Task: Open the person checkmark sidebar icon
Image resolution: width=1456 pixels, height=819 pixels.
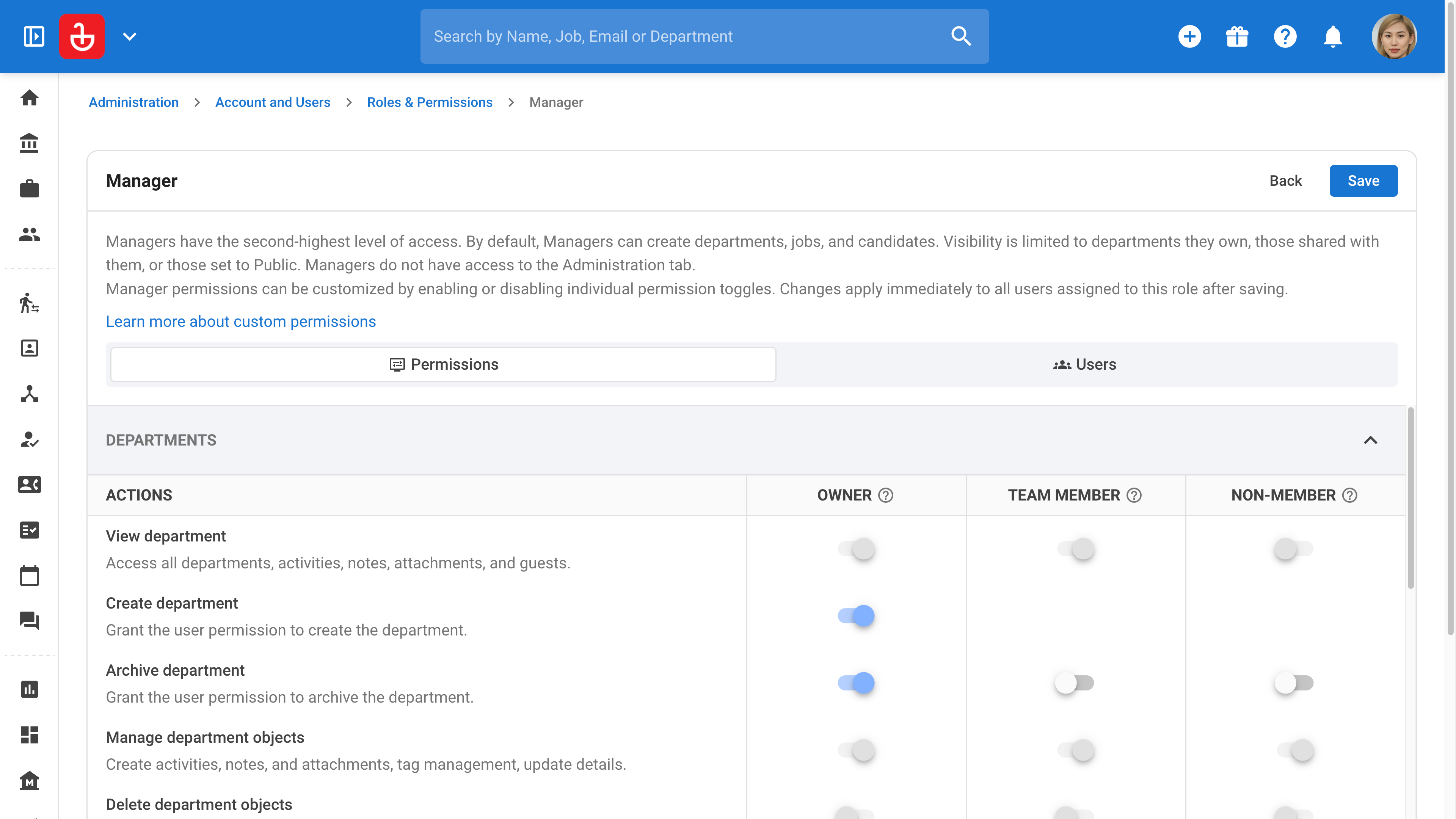Action: (30, 439)
